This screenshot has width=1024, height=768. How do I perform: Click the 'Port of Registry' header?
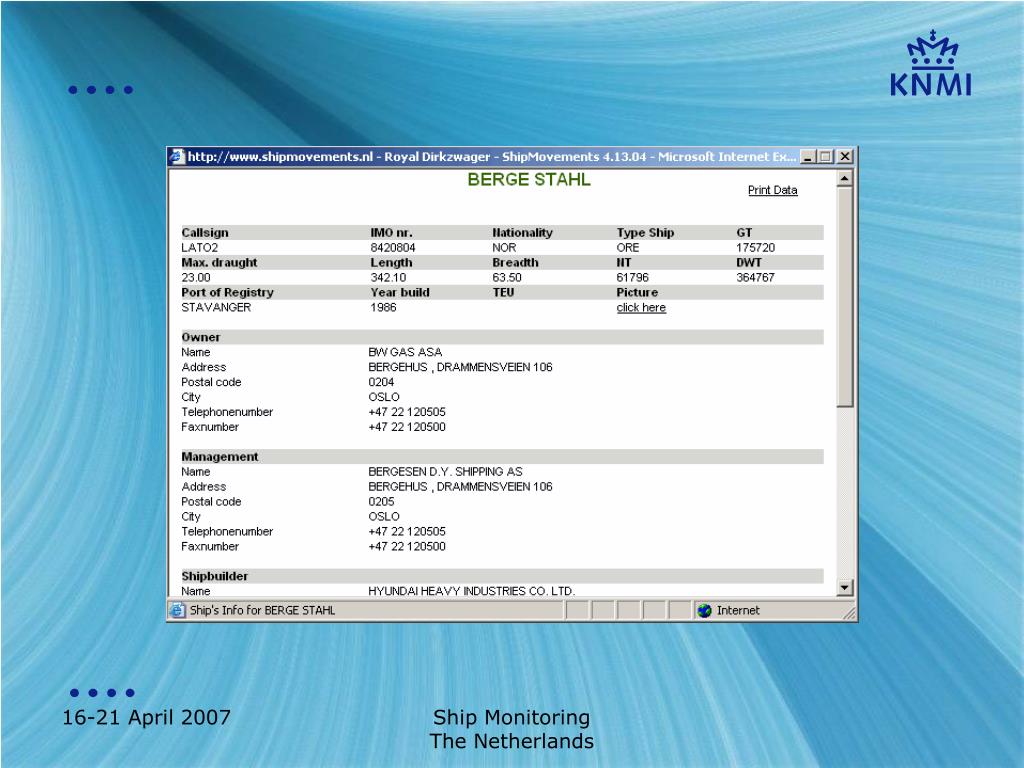point(227,293)
